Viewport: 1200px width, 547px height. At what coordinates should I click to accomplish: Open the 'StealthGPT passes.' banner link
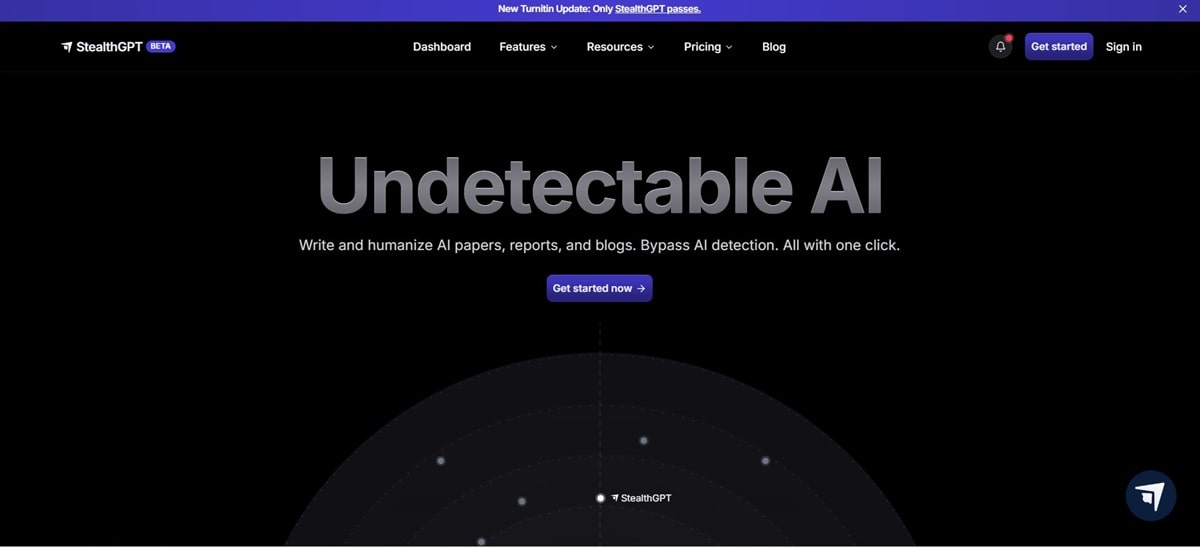click(x=657, y=9)
